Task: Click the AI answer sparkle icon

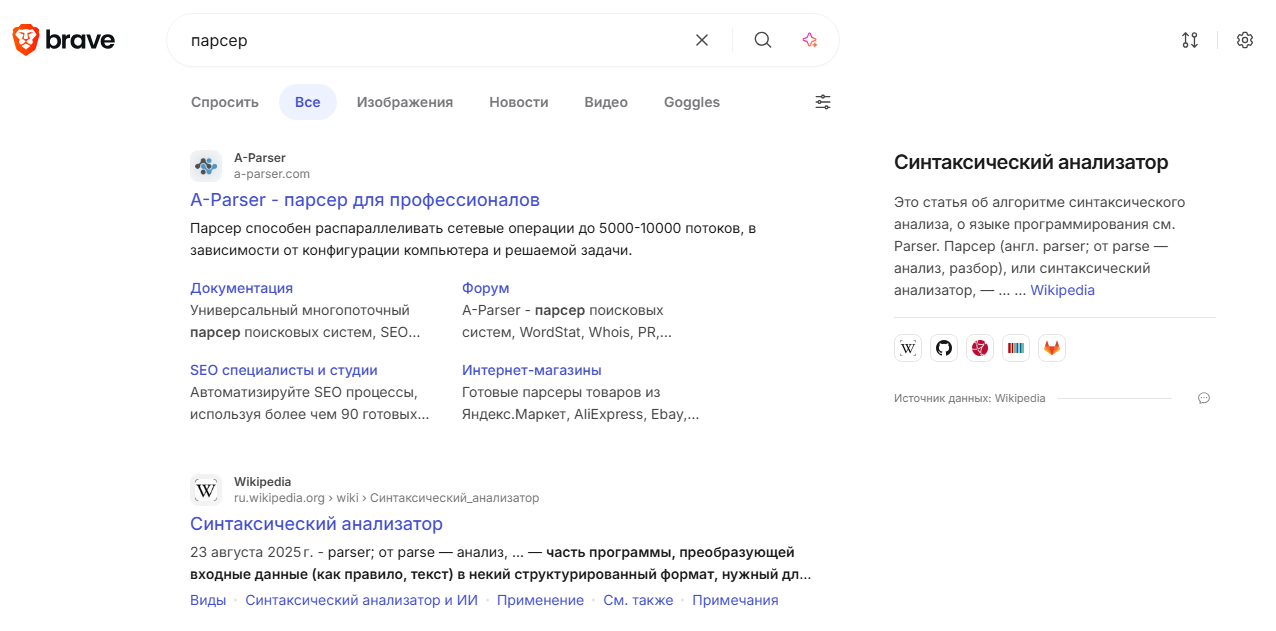Action: pyautogui.click(x=810, y=40)
